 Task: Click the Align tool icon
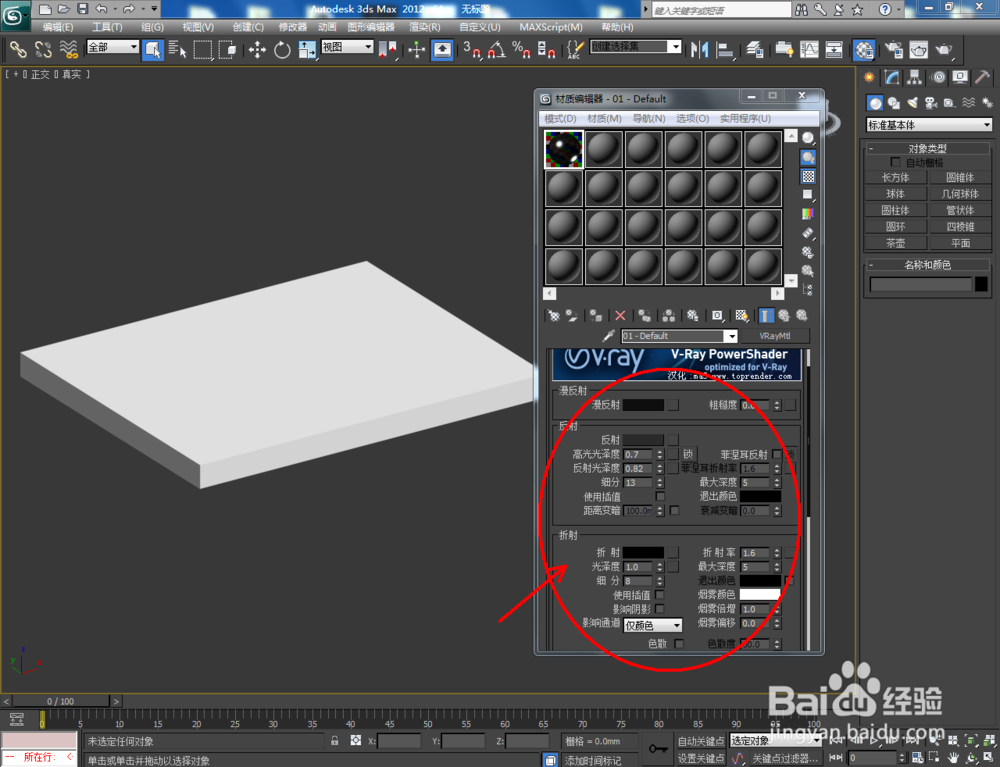tap(725, 50)
